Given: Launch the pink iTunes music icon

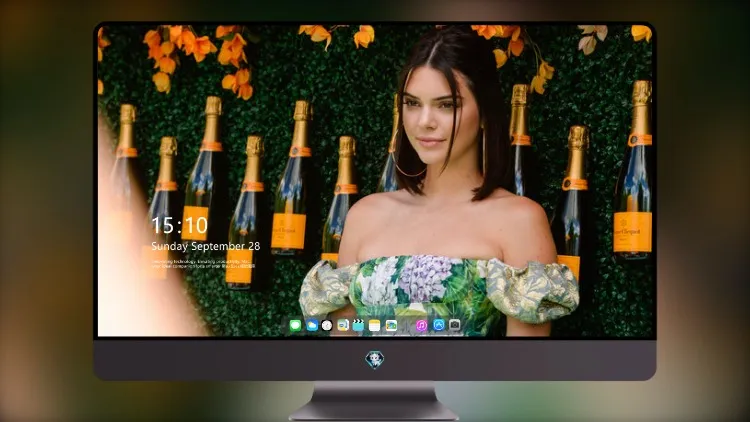Looking at the screenshot, I should pos(422,325).
